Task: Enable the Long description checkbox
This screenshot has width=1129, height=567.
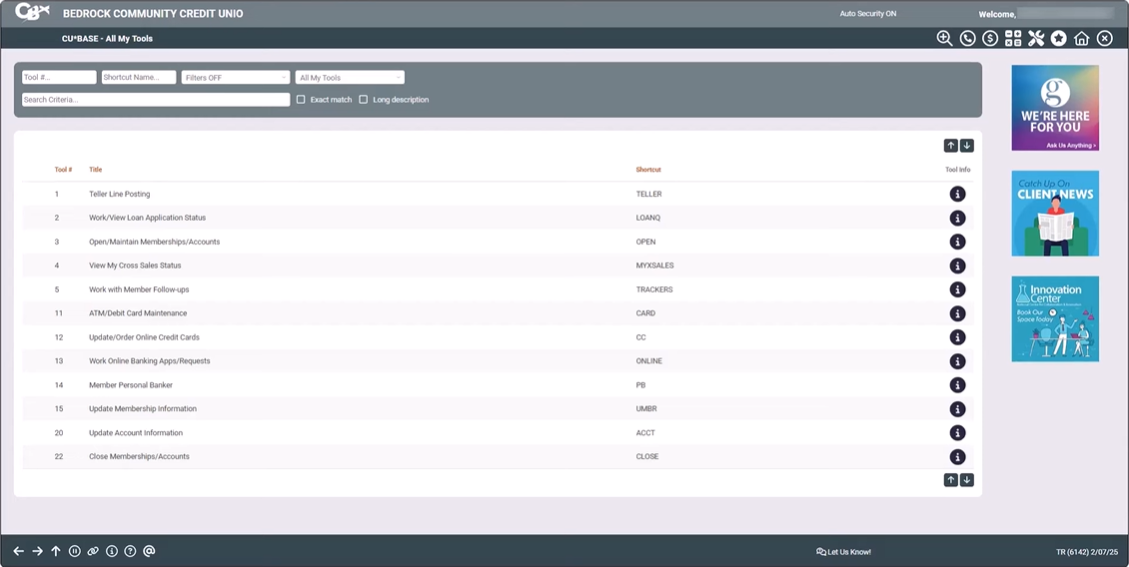Action: click(x=363, y=99)
